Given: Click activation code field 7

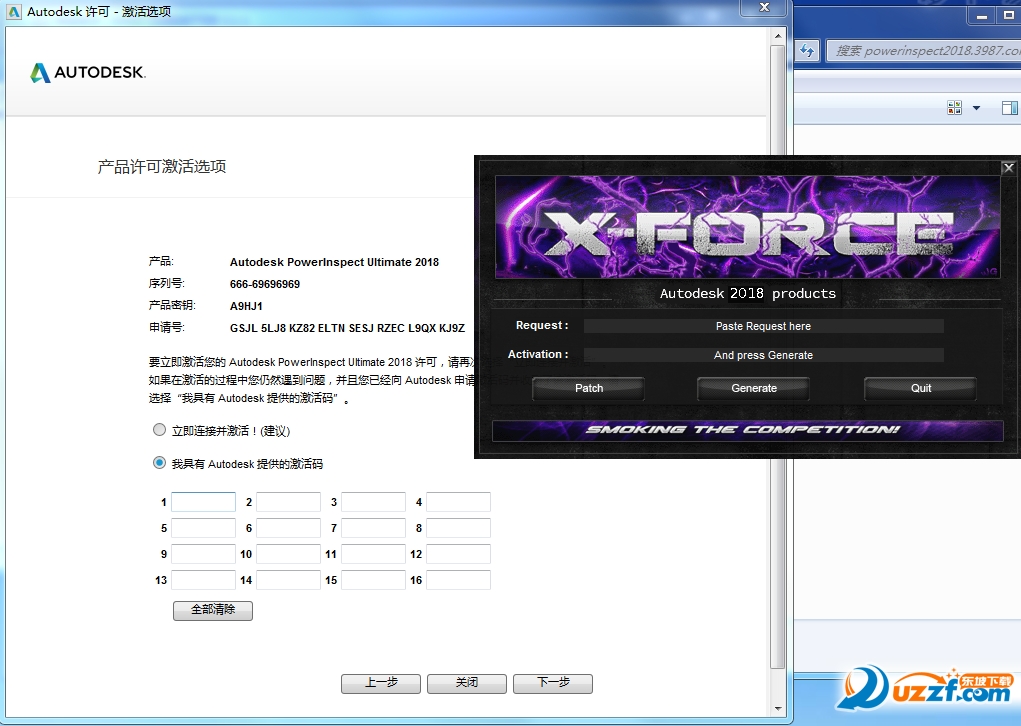Looking at the screenshot, I should (374, 528).
